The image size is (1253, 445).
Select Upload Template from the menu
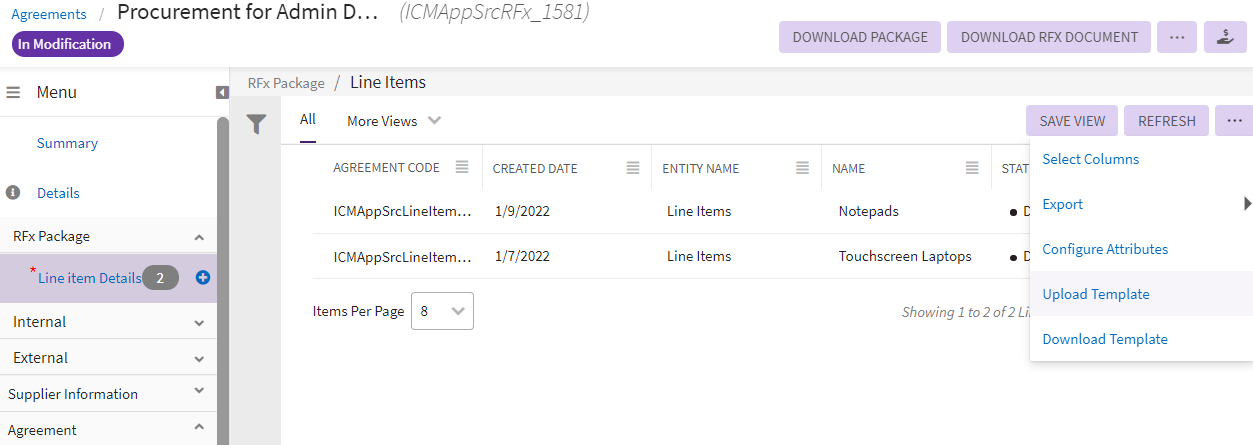(x=1095, y=294)
